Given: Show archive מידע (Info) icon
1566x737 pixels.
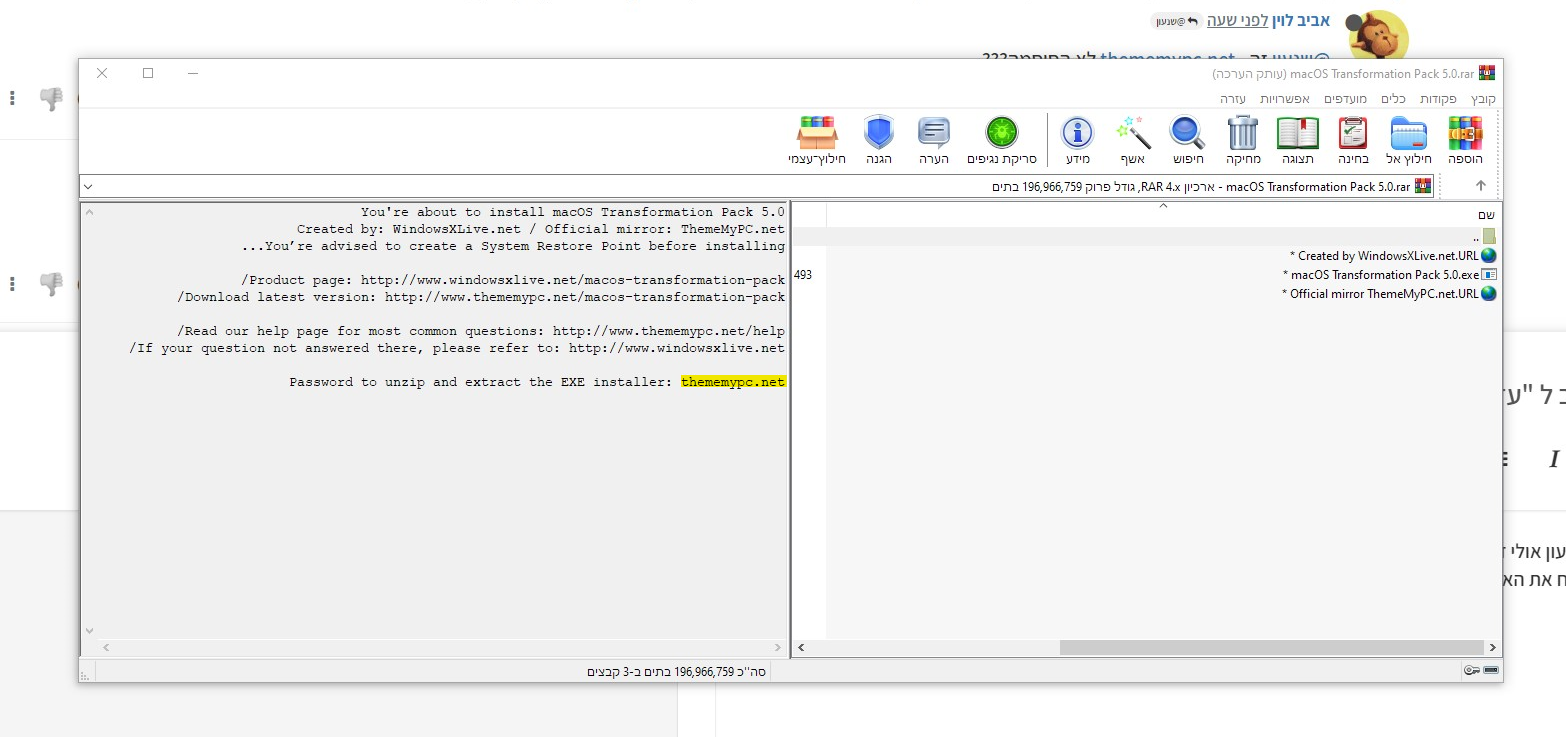Looking at the screenshot, I should point(1077,140).
